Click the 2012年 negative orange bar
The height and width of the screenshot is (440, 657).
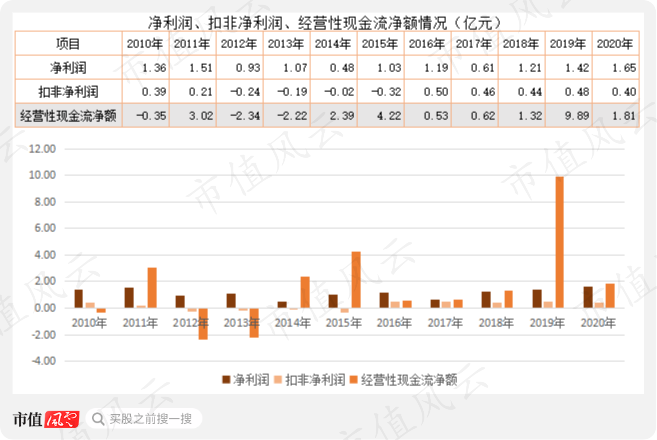(x=203, y=324)
